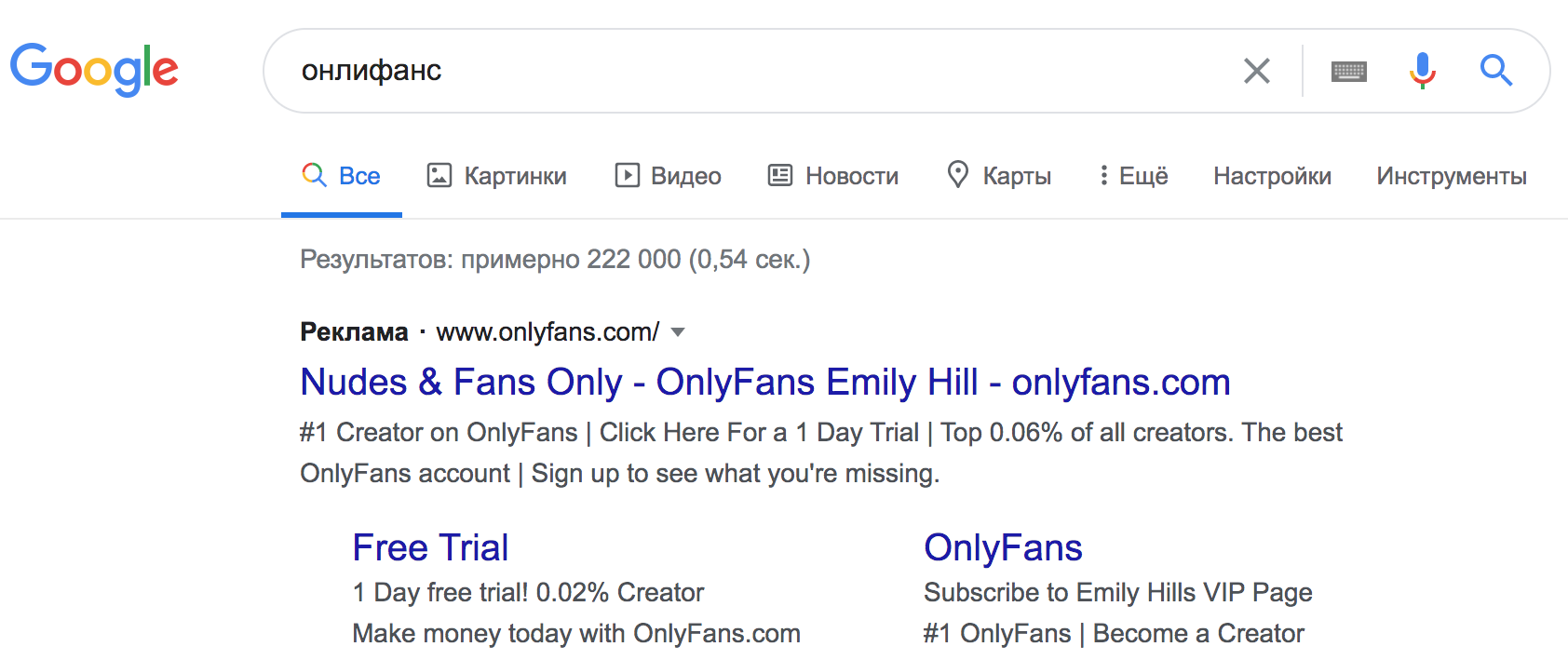Click the text 'Make money today with OnlyFans.com'
Image resolution: width=1568 pixels, height=660 pixels.
[x=576, y=633]
